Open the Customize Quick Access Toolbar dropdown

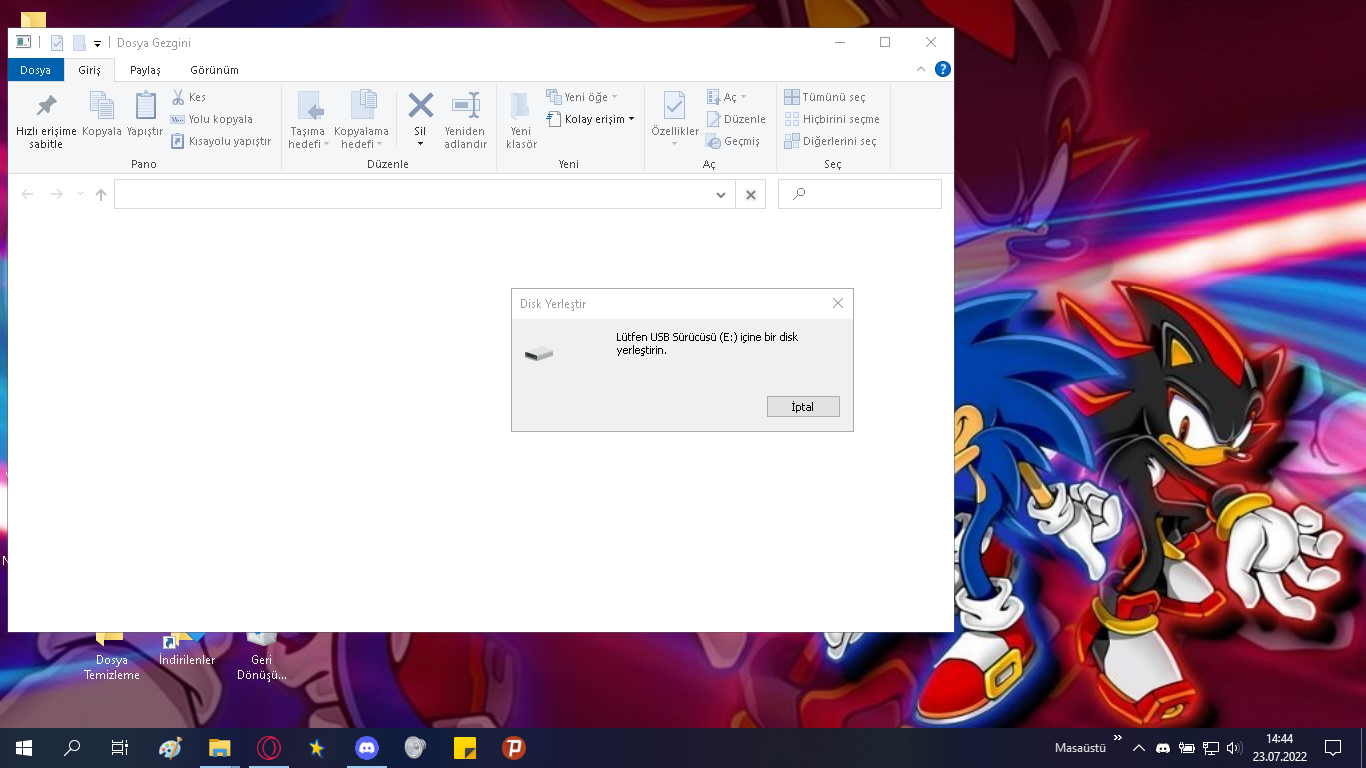point(97,43)
